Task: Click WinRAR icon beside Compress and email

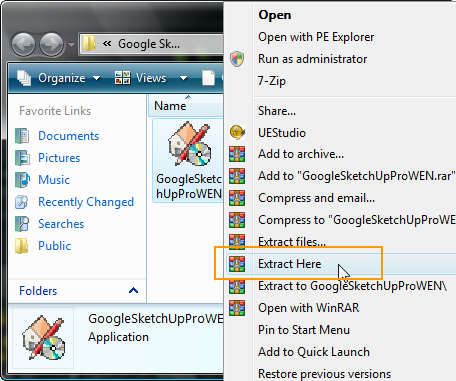Action: (x=237, y=198)
